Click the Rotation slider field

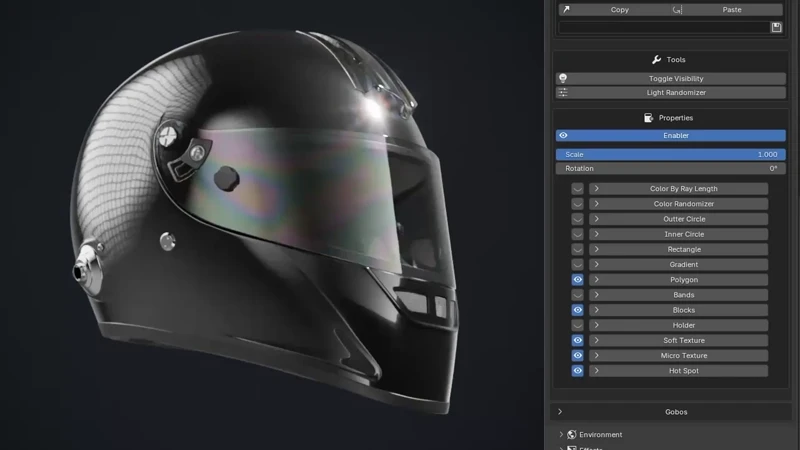click(x=670, y=168)
